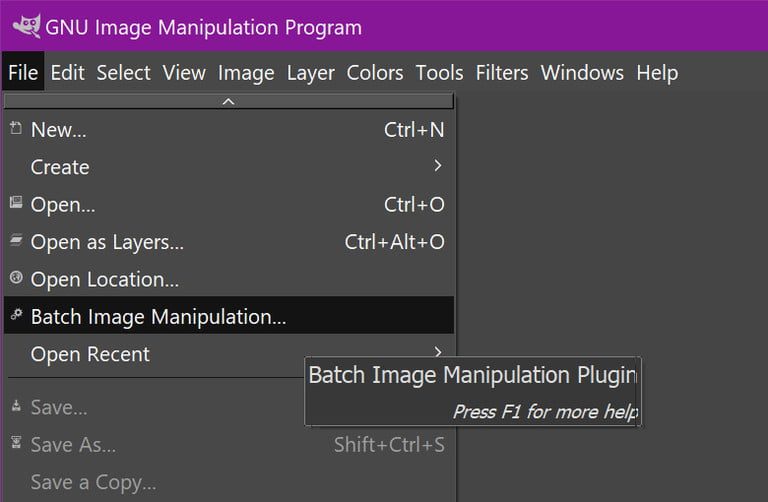Screen dimensions: 768x502
Task: Click the grayed-out Save icon
Action: pos(15,407)
